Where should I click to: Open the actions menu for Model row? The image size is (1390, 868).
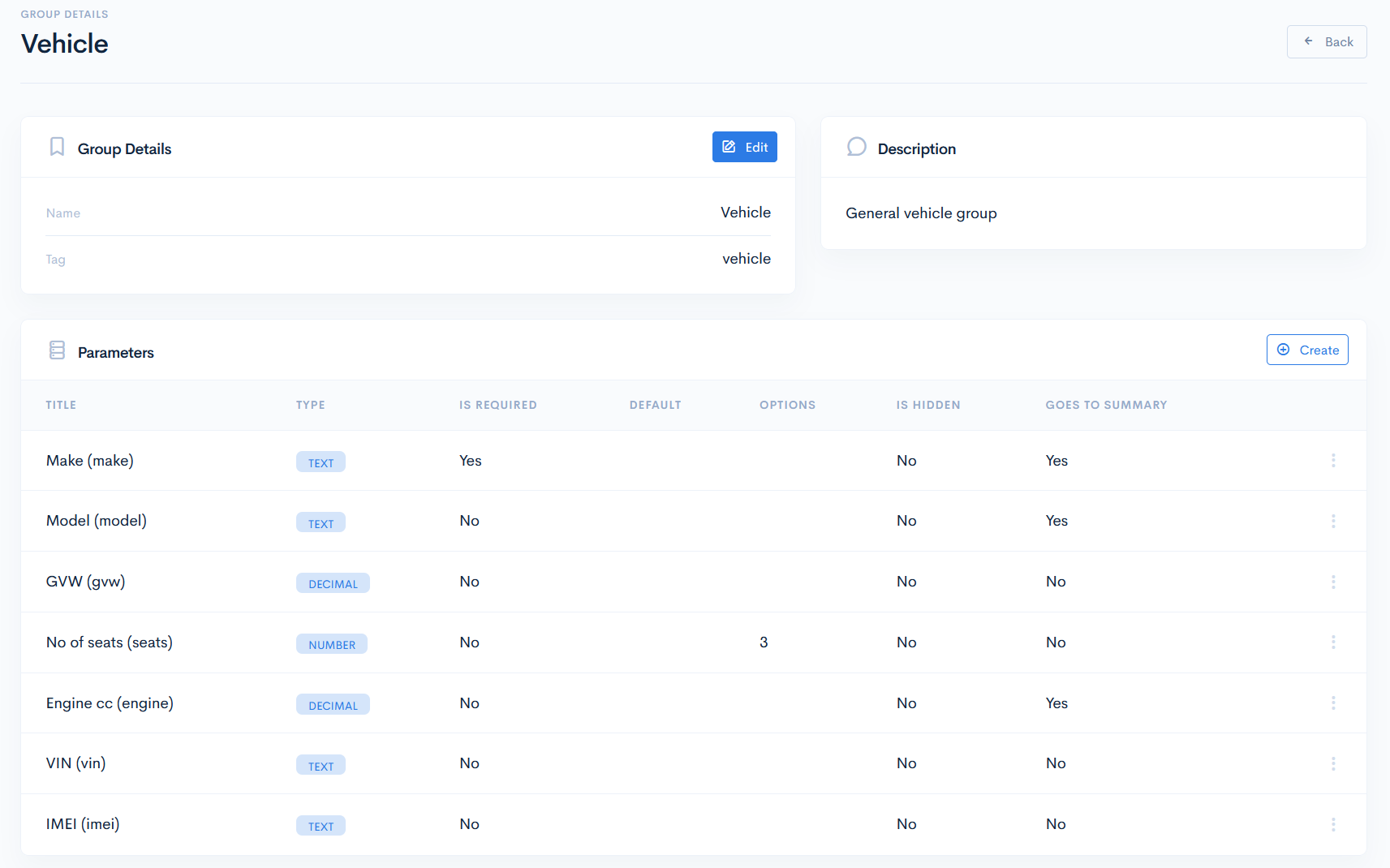pos(1332,521)
